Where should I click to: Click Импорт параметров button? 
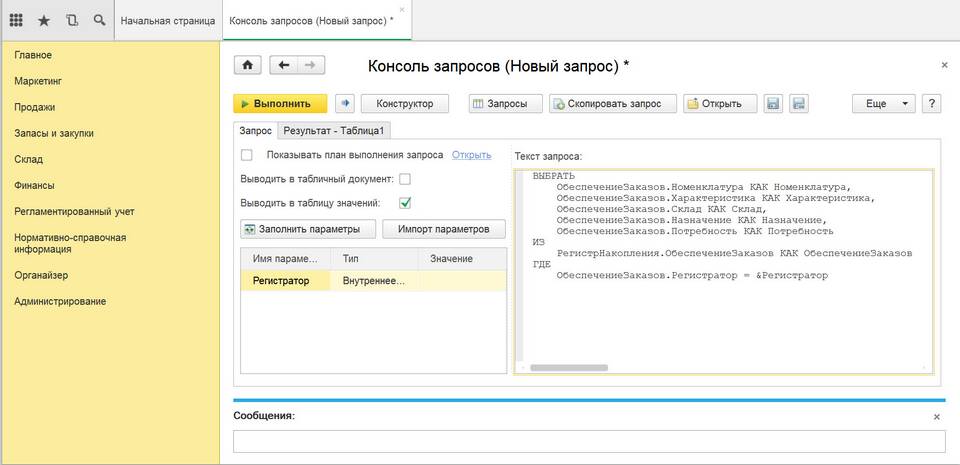(x=444, y=229)
